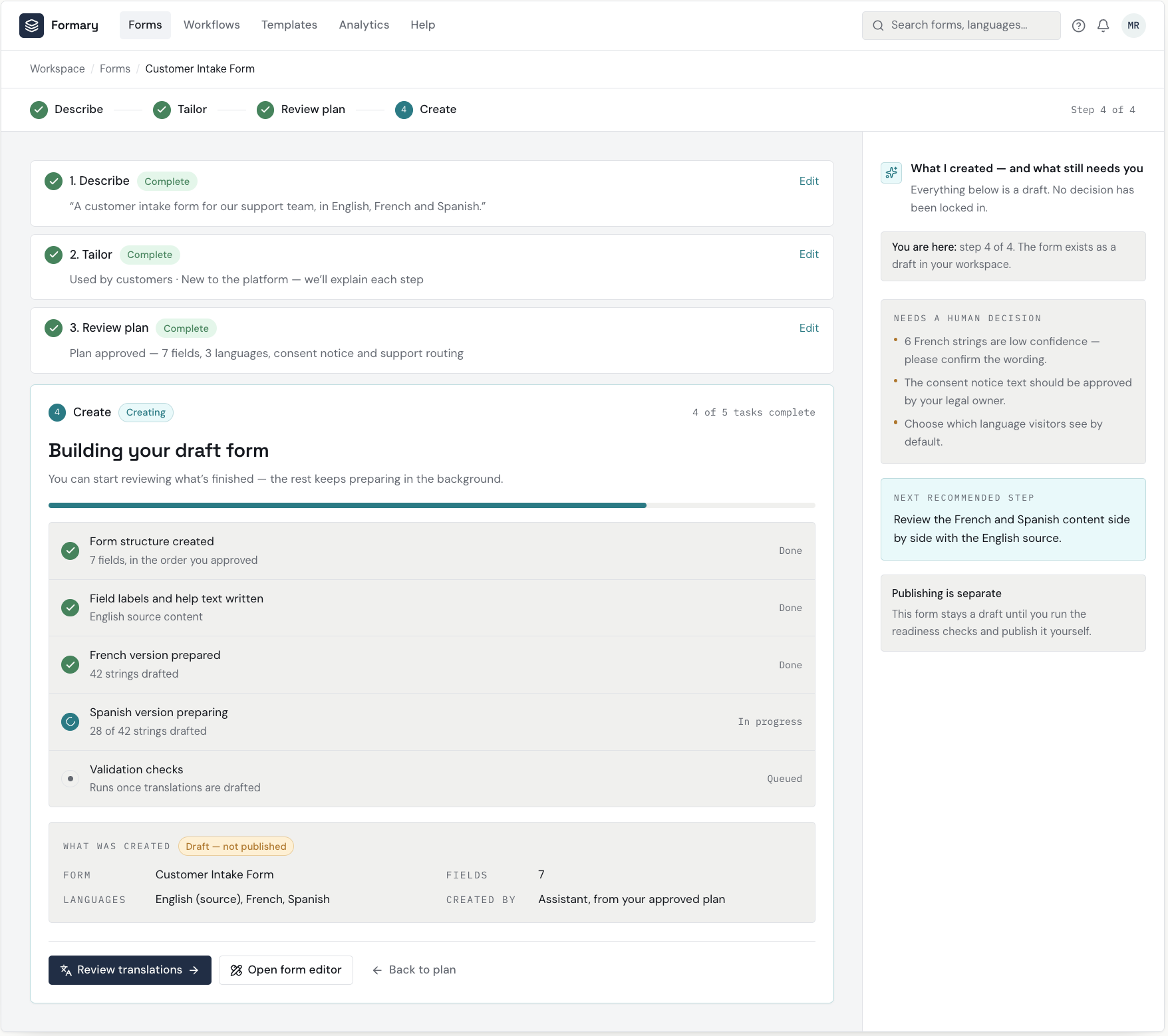The height and width of the screenshot is (1036, 1168).
Task: Open notifications bell icon
Action: (1103, 25)
